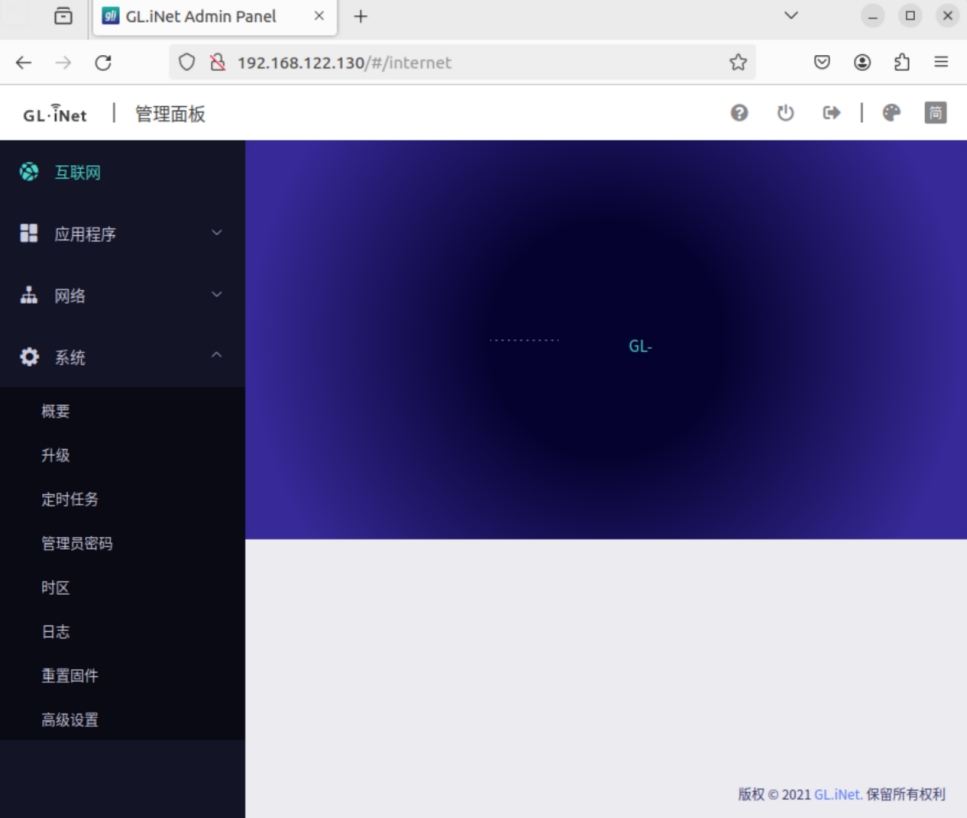The width and height of the screenshot is (967, 818).
Task: Click the help question mark icon
Action: pyautogui.click(x=739, y=113)
